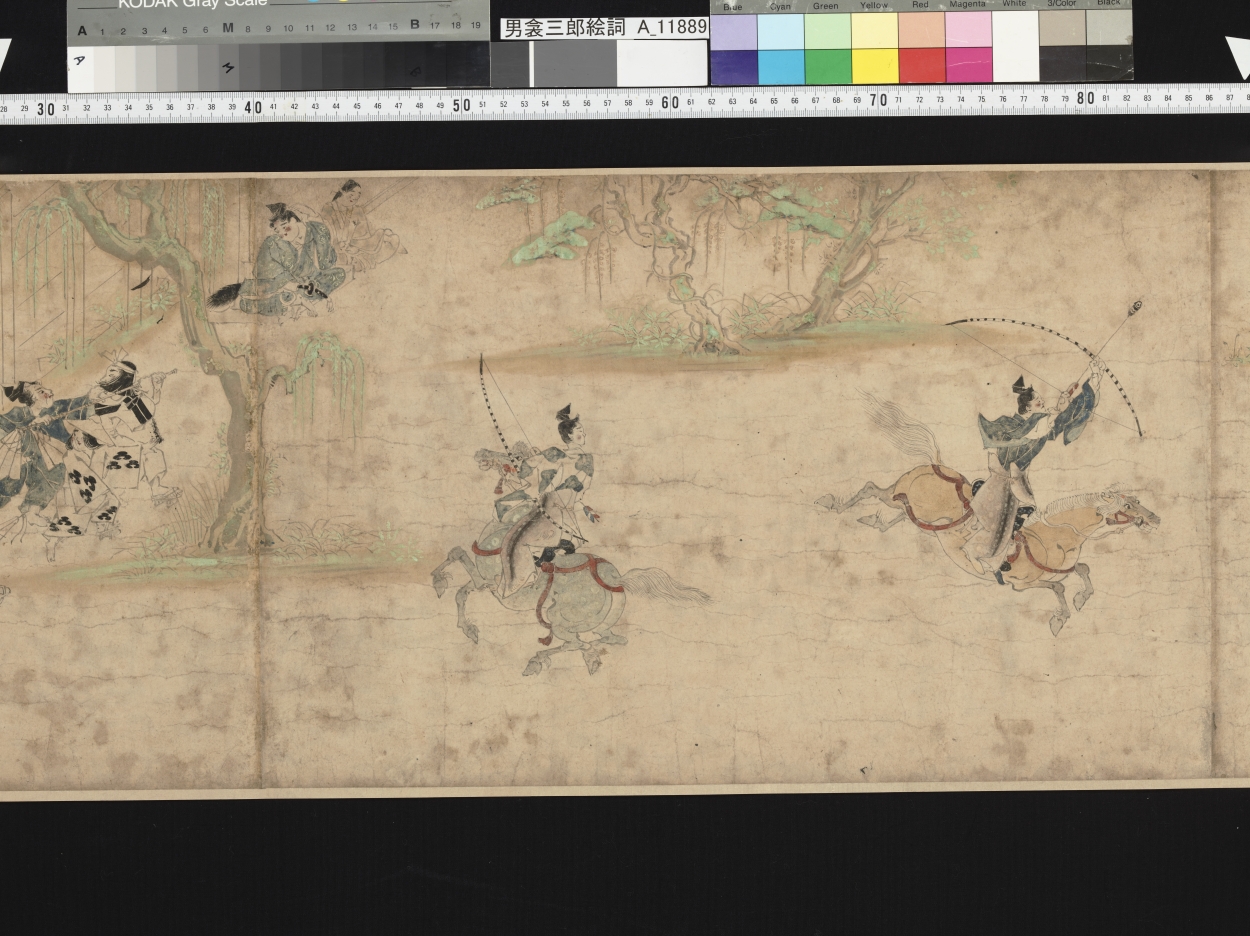Click the label '男衾三郎絵詞 A_11889'

tap(604, 28)
